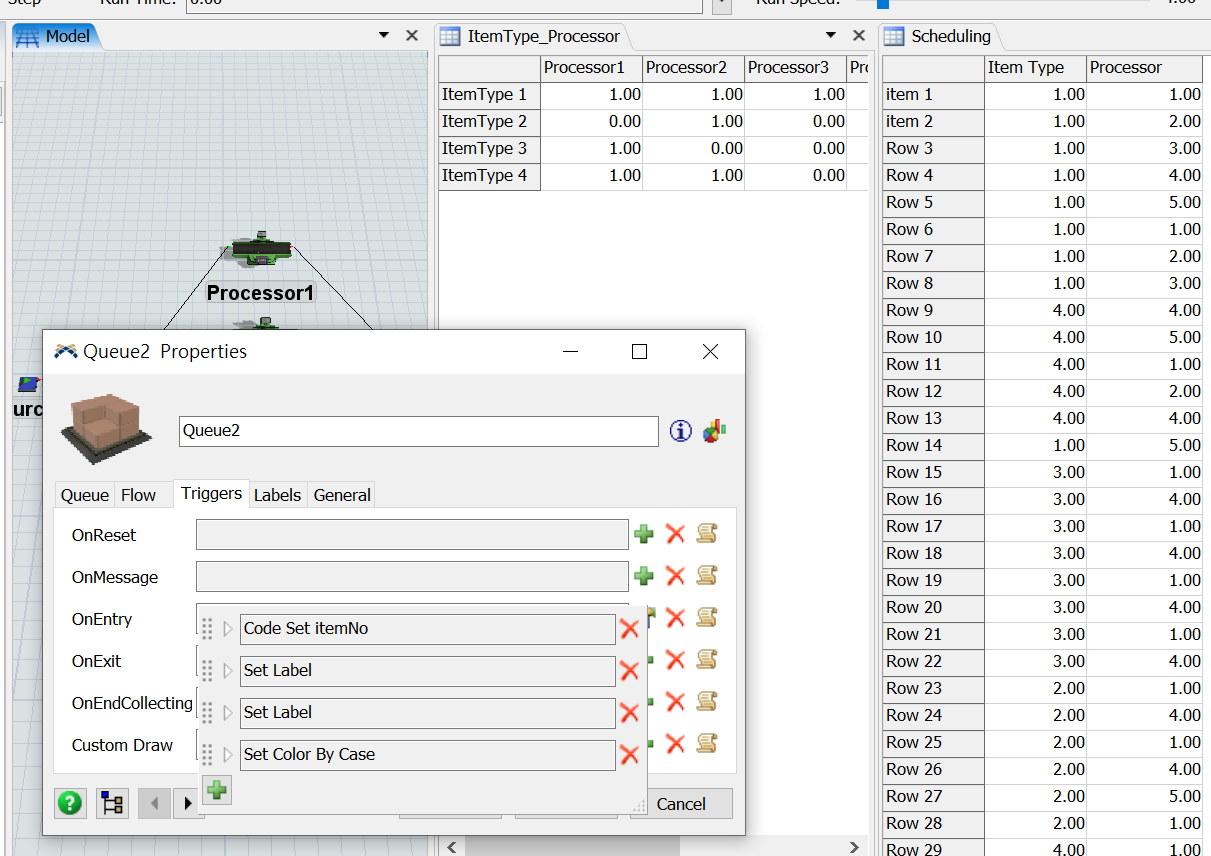Go to previous object with left arrow
1211x856 pixels.
tap(154, 803)
